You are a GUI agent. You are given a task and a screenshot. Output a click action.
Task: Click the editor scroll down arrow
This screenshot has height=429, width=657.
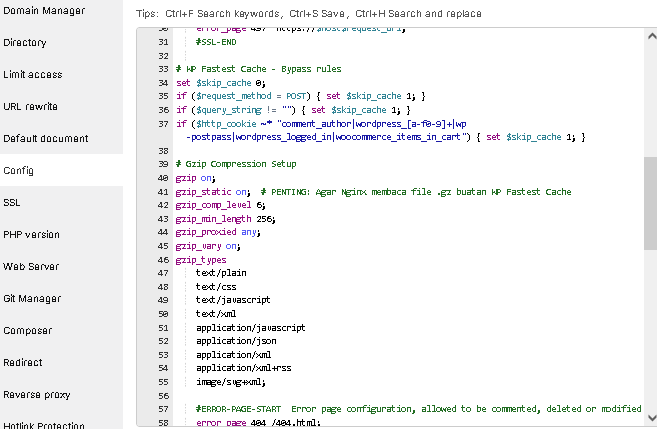coord(652,417)
